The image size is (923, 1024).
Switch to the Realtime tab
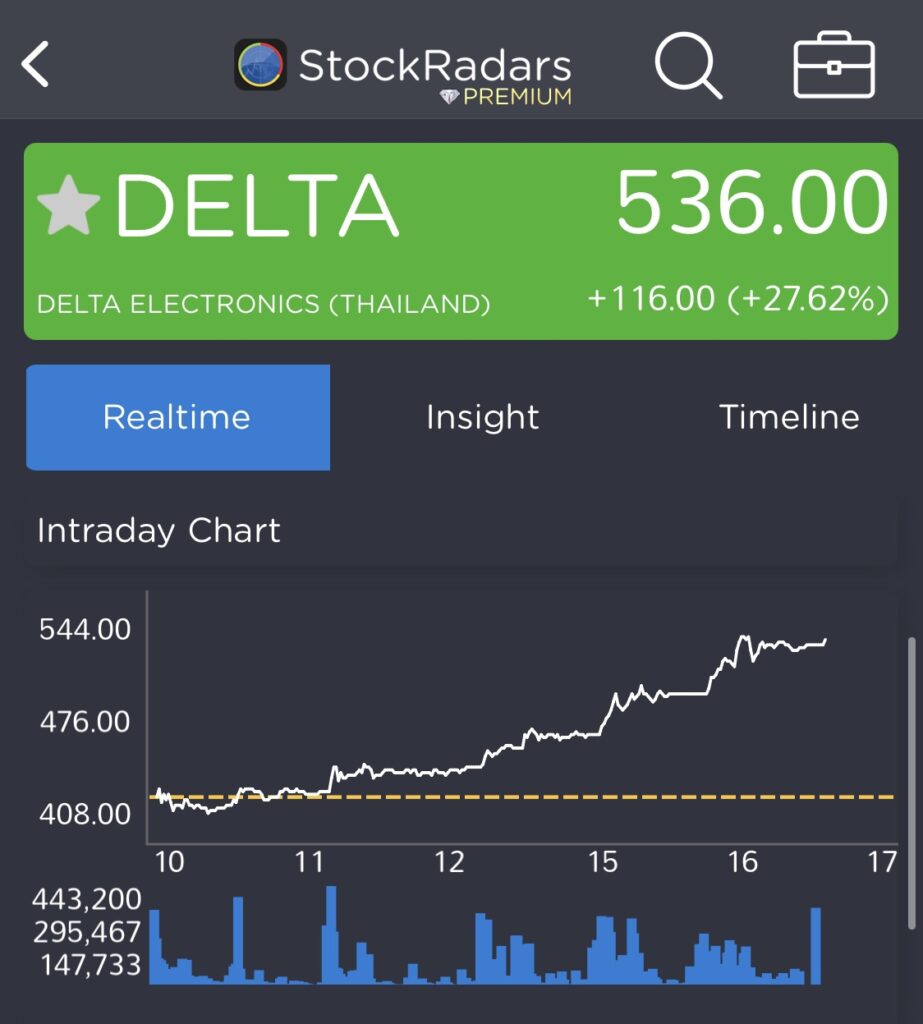(177, 417)
